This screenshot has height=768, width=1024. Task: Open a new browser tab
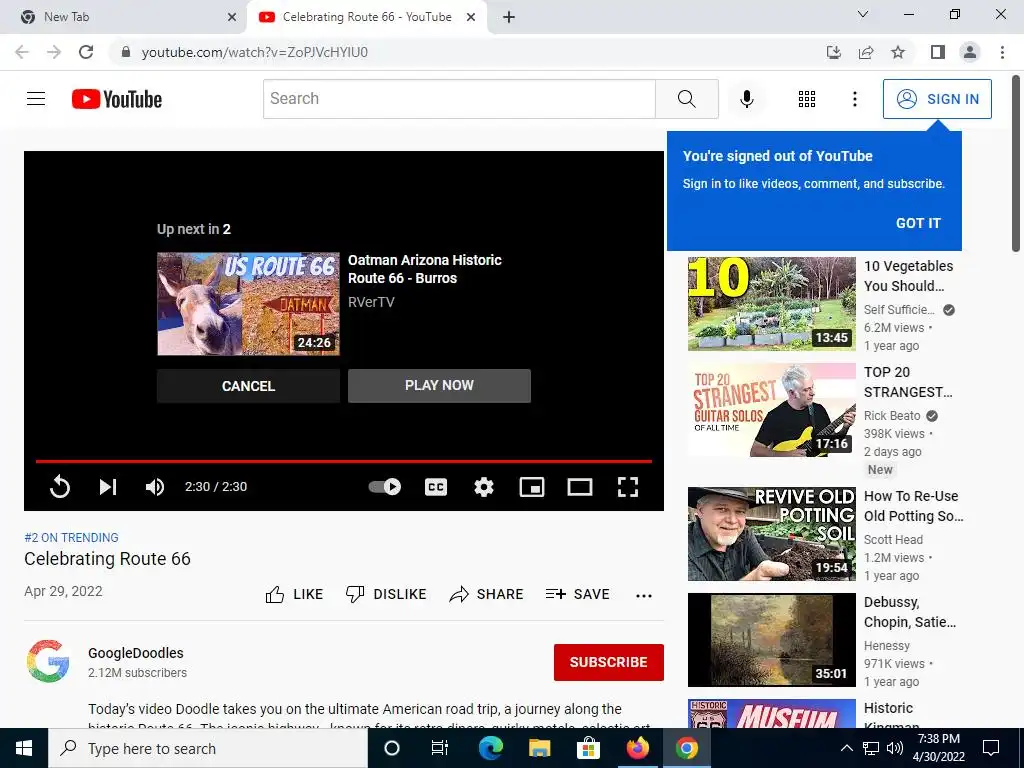(509, 17)
